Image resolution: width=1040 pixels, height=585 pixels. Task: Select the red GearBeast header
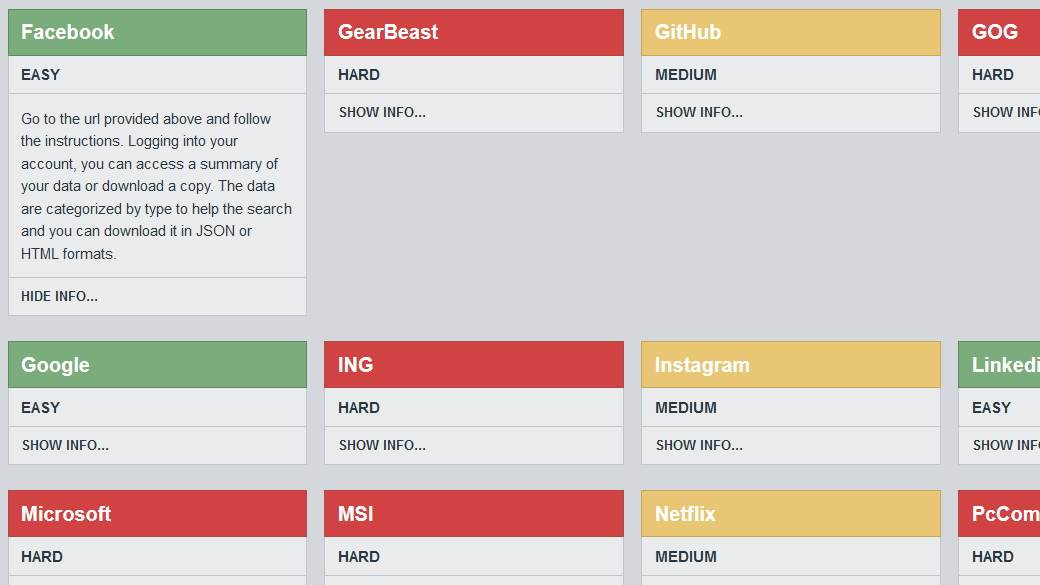coord(473,32)
